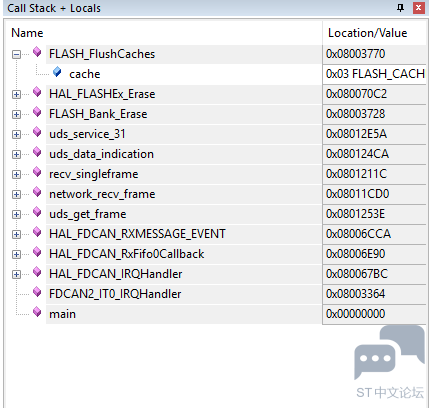Click address value 0x00000000 for main
Viewport: 433px width, 408px height.
coord(355,314)
